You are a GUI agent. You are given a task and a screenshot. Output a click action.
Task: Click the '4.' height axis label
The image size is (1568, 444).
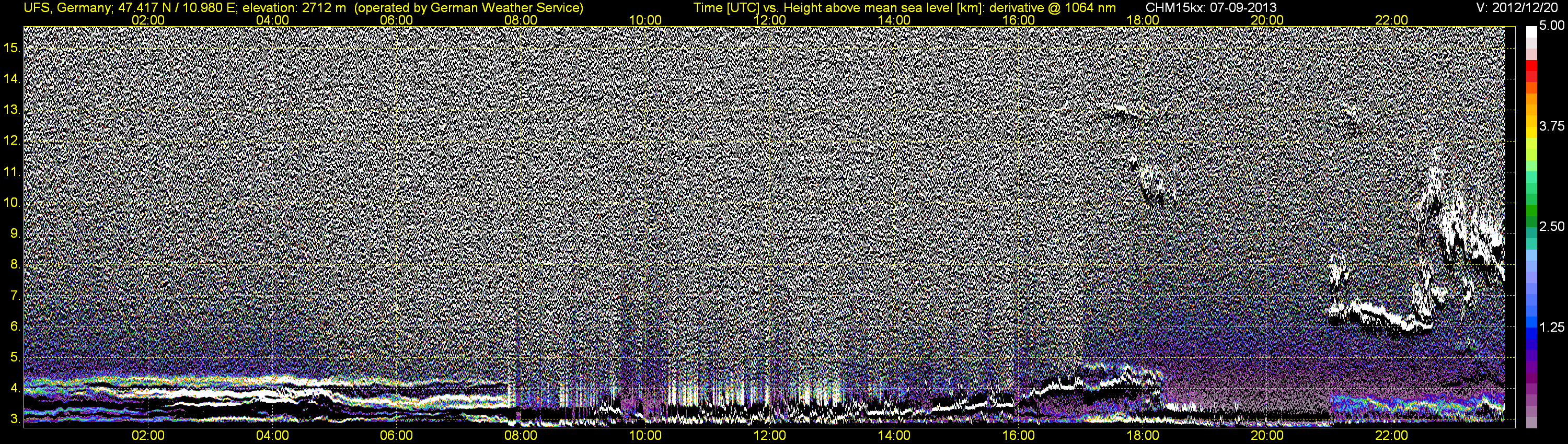click(x=15, y=388)
